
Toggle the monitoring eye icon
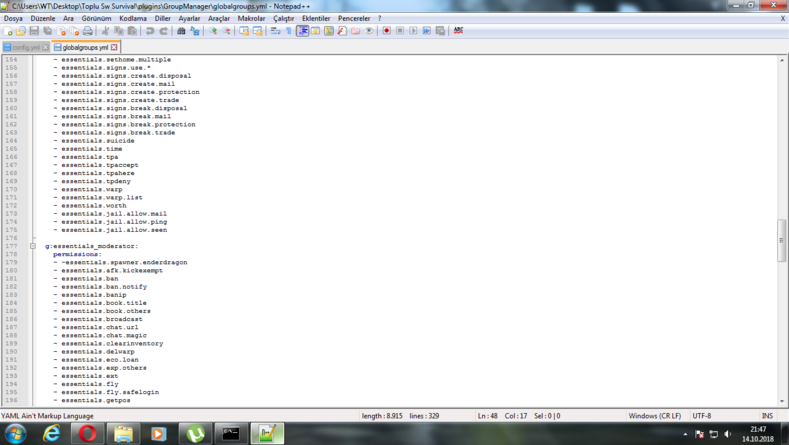click(369, 31)
